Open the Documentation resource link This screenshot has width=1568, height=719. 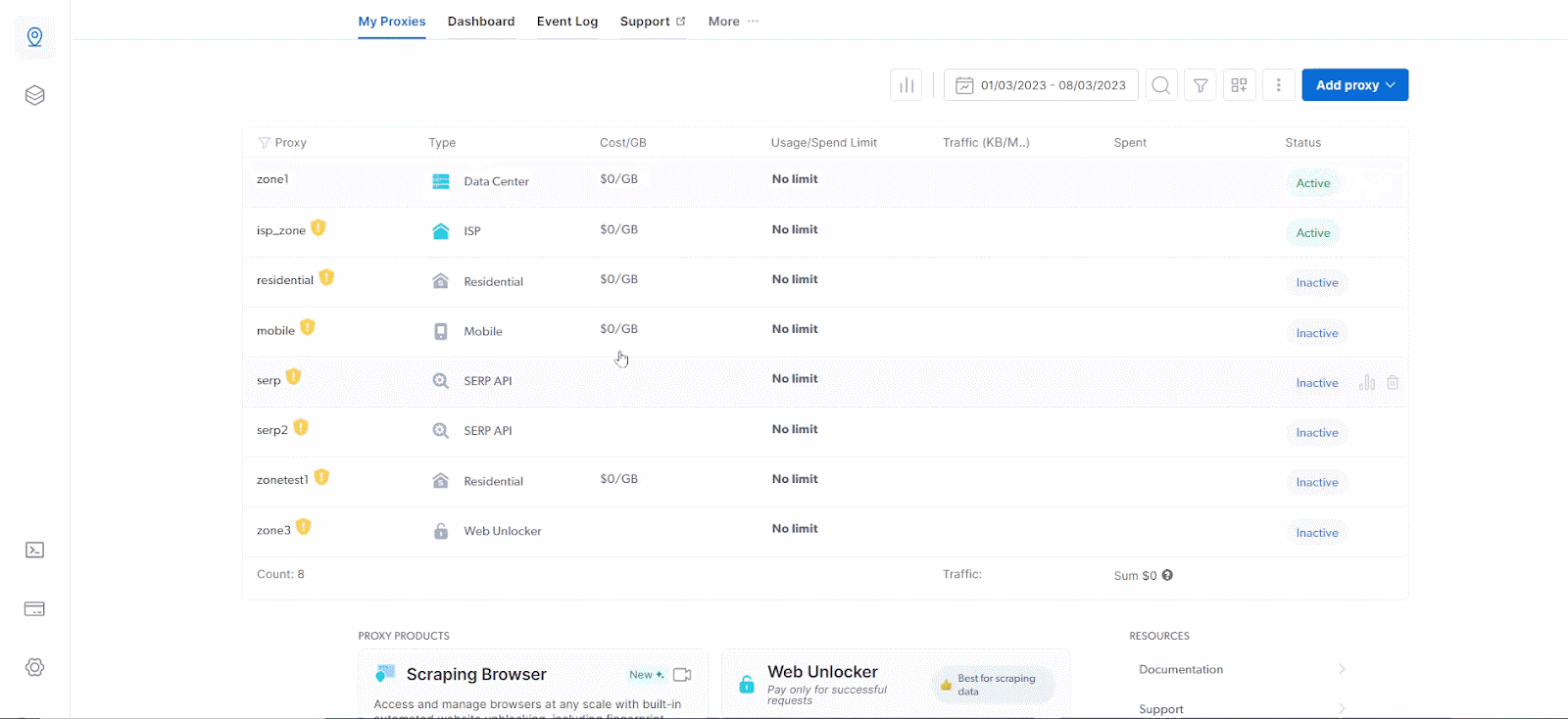pyautogui.click(x=1181, y=670)
